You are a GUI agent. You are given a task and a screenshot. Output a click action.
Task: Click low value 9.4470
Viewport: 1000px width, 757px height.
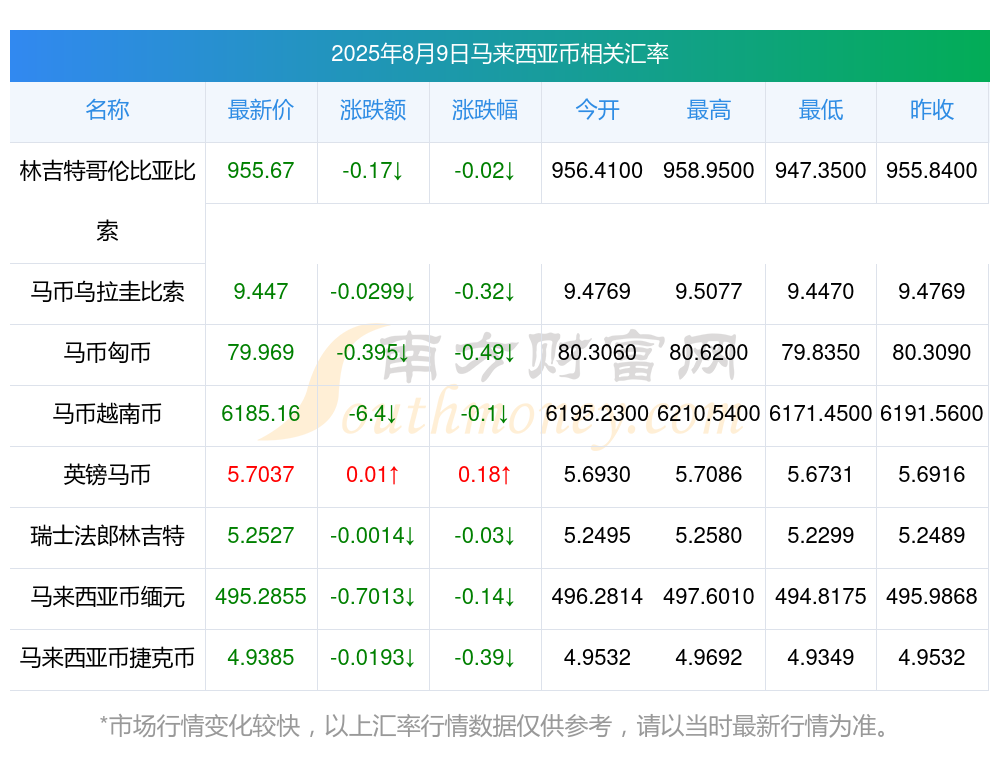[x=821, y=291]
